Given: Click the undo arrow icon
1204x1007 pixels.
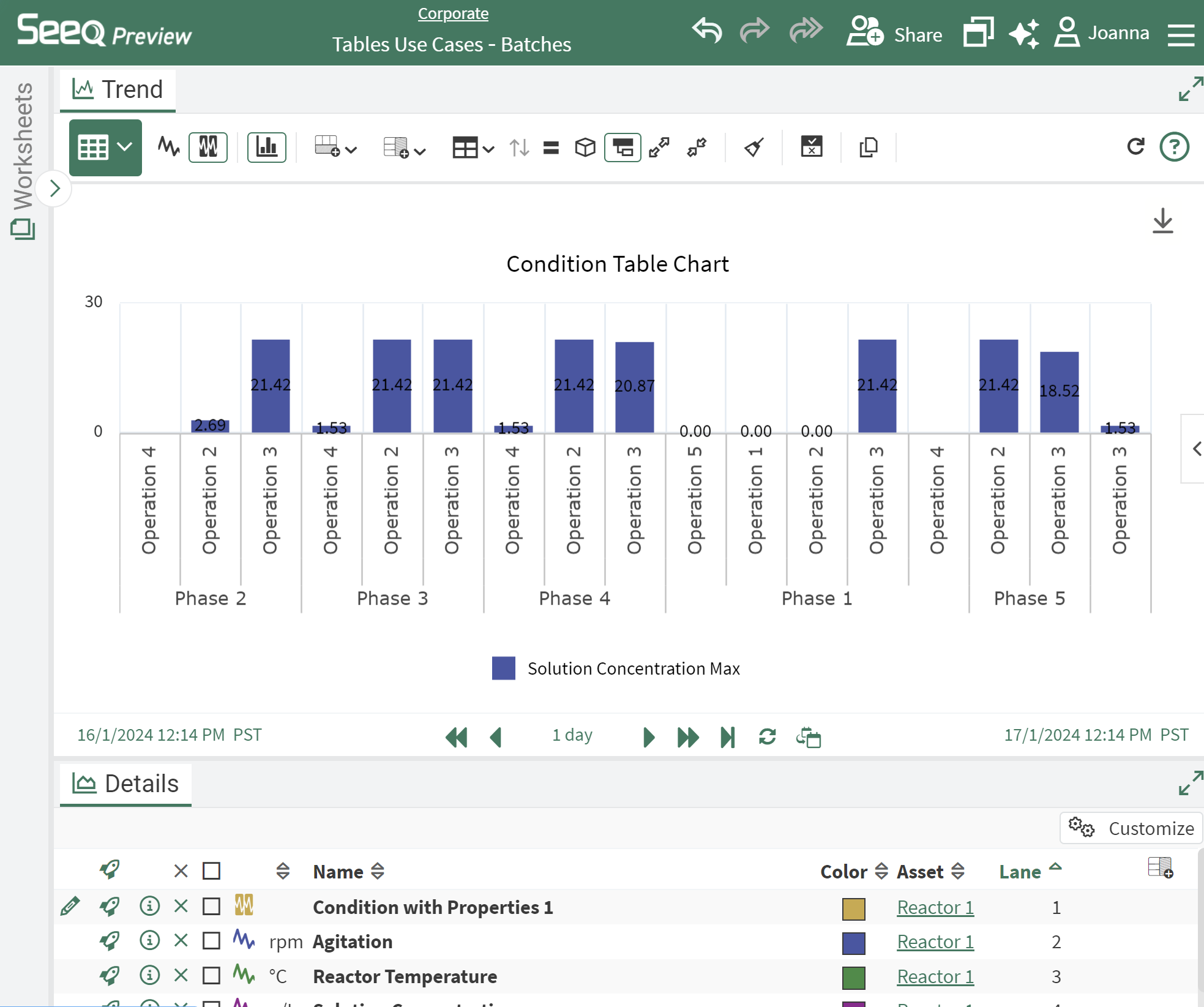Looking at the screenshot, I should [707, 31].
